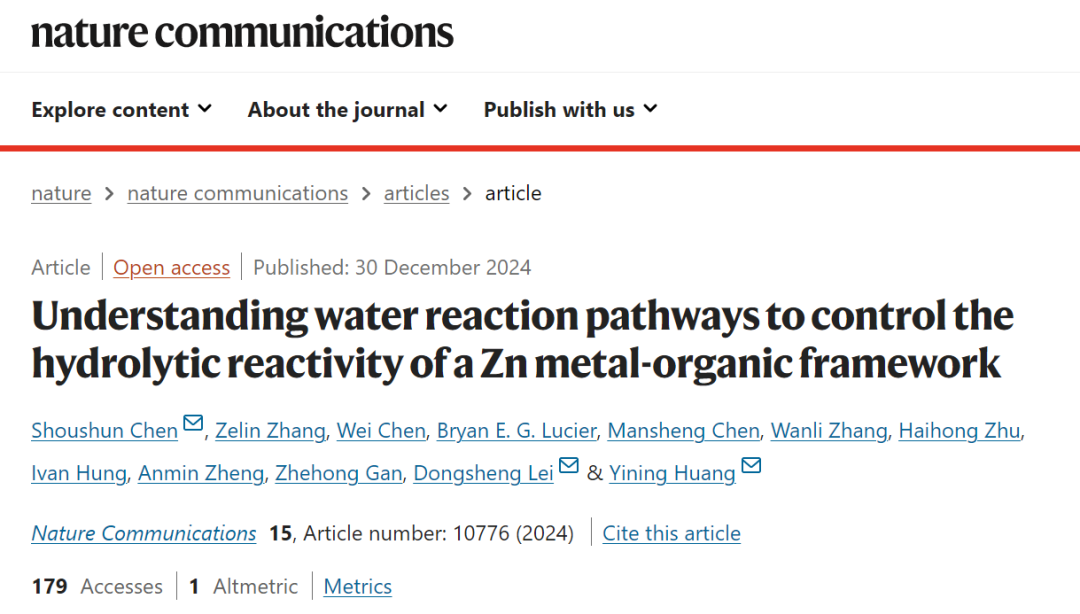Image resolution: width=1080 pixels, height=614 pixels.
Task: Open author Haihong Zhu details
Action: (959, 431)
